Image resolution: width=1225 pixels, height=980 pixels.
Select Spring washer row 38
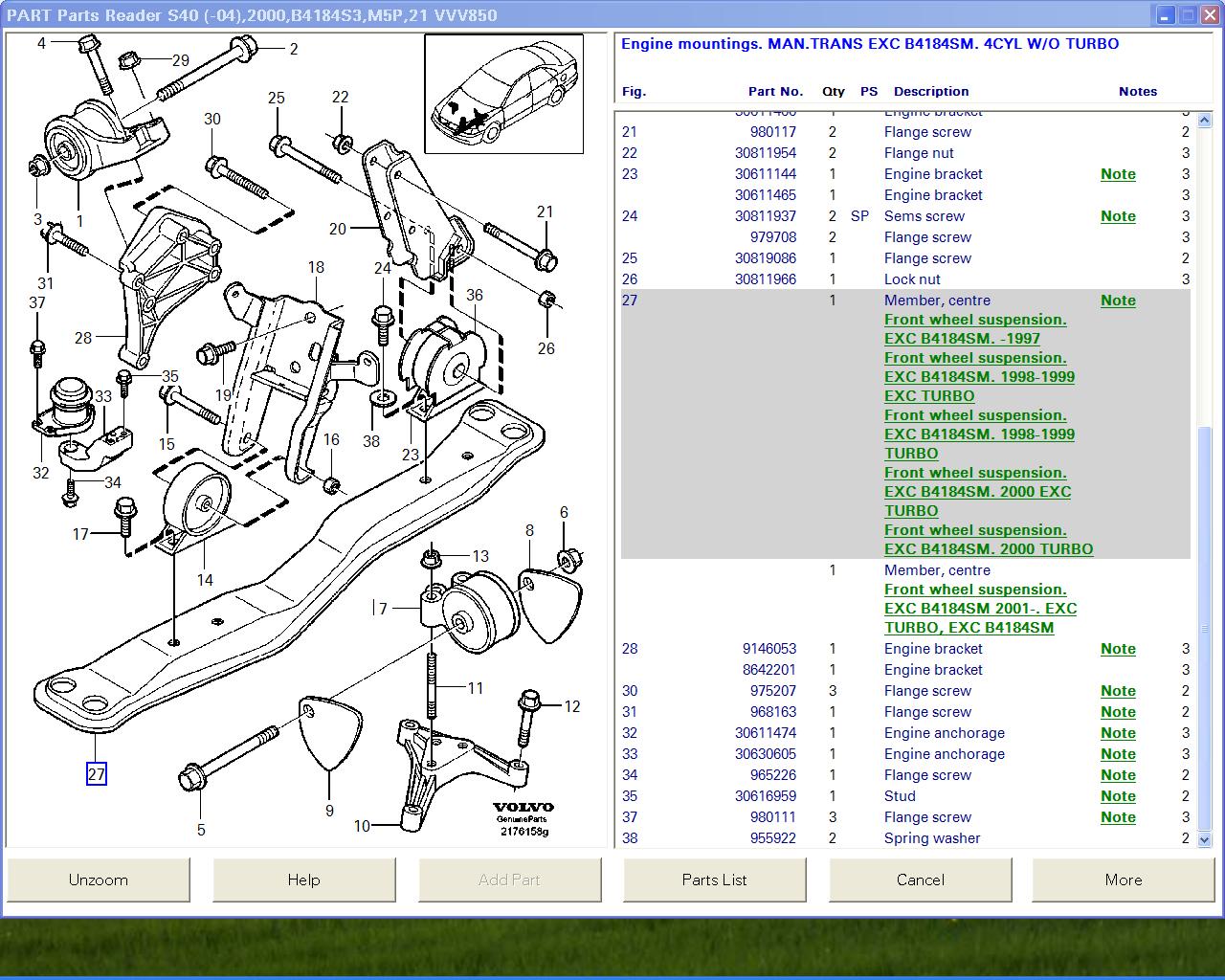905,838
